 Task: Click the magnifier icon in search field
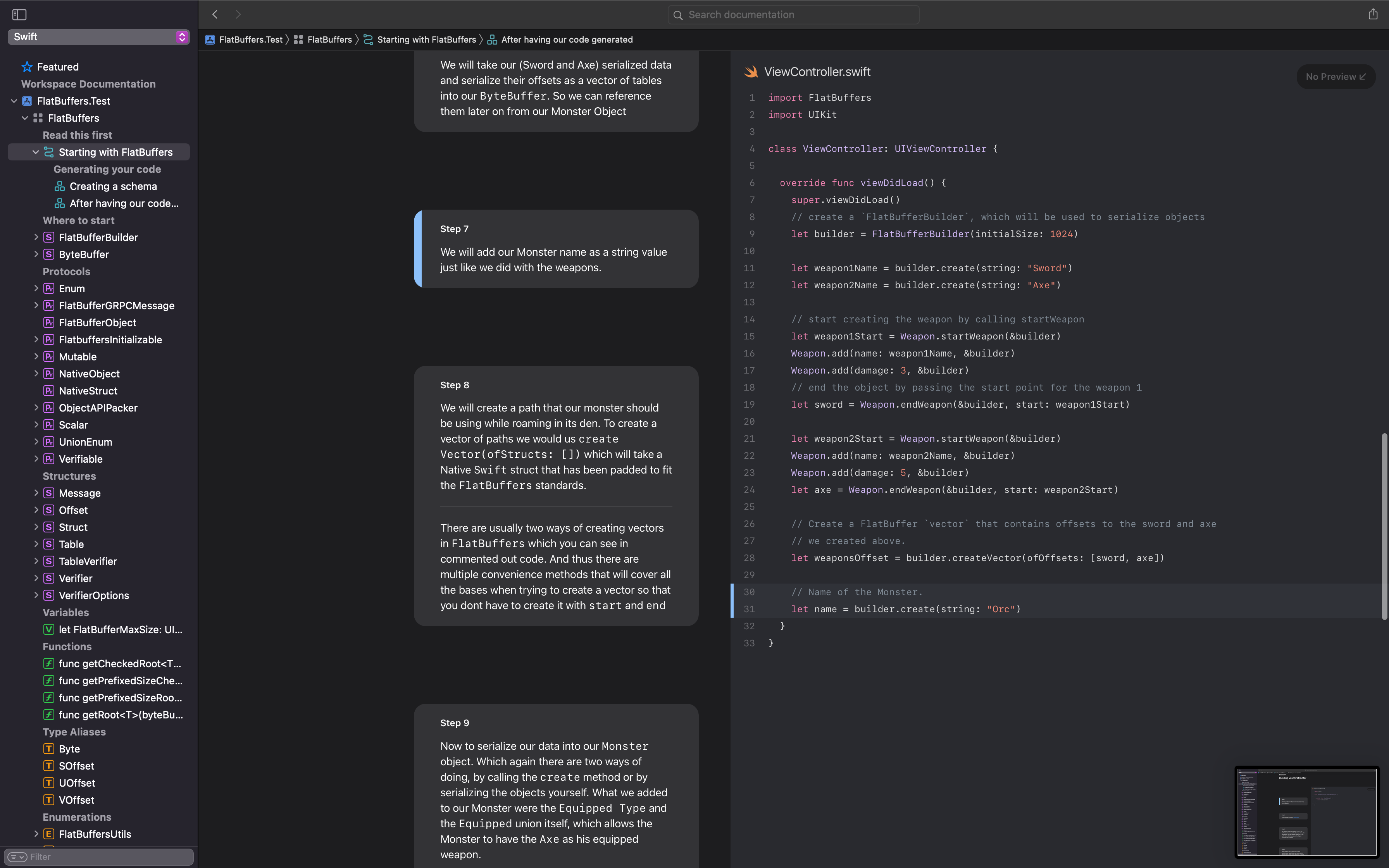(678, 15)
